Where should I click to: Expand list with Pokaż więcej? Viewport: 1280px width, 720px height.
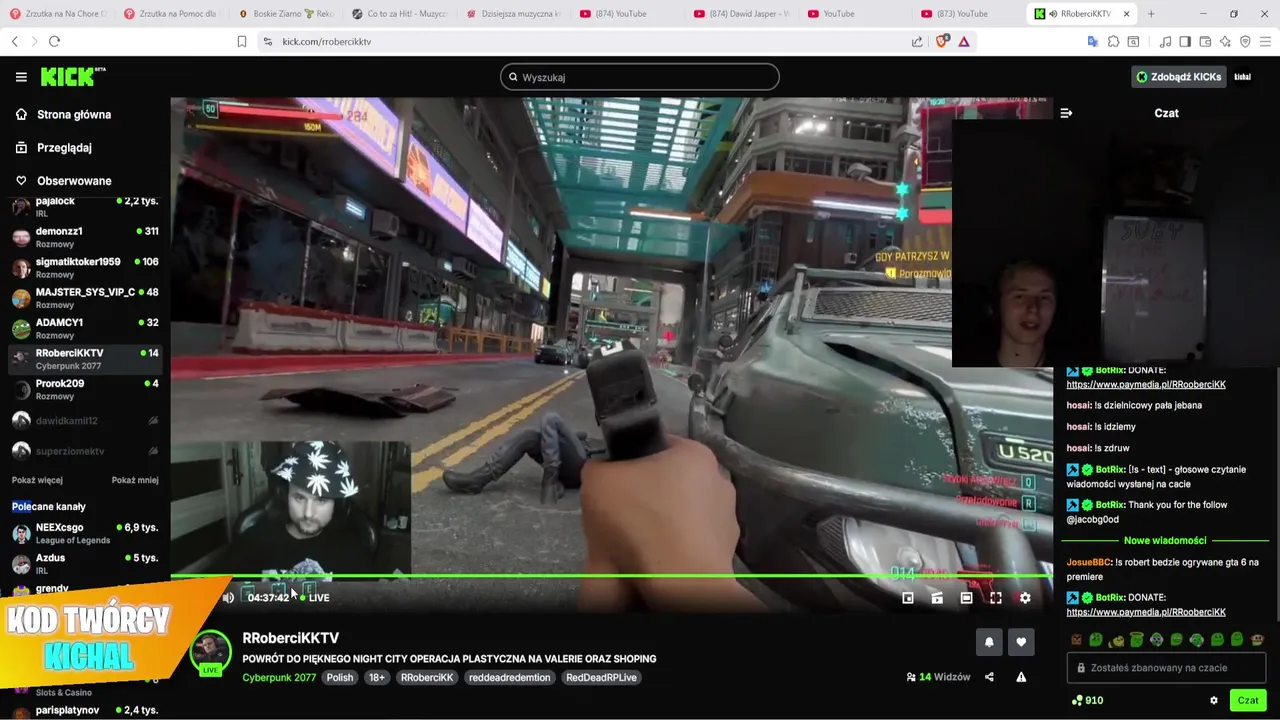pos(37,480)
